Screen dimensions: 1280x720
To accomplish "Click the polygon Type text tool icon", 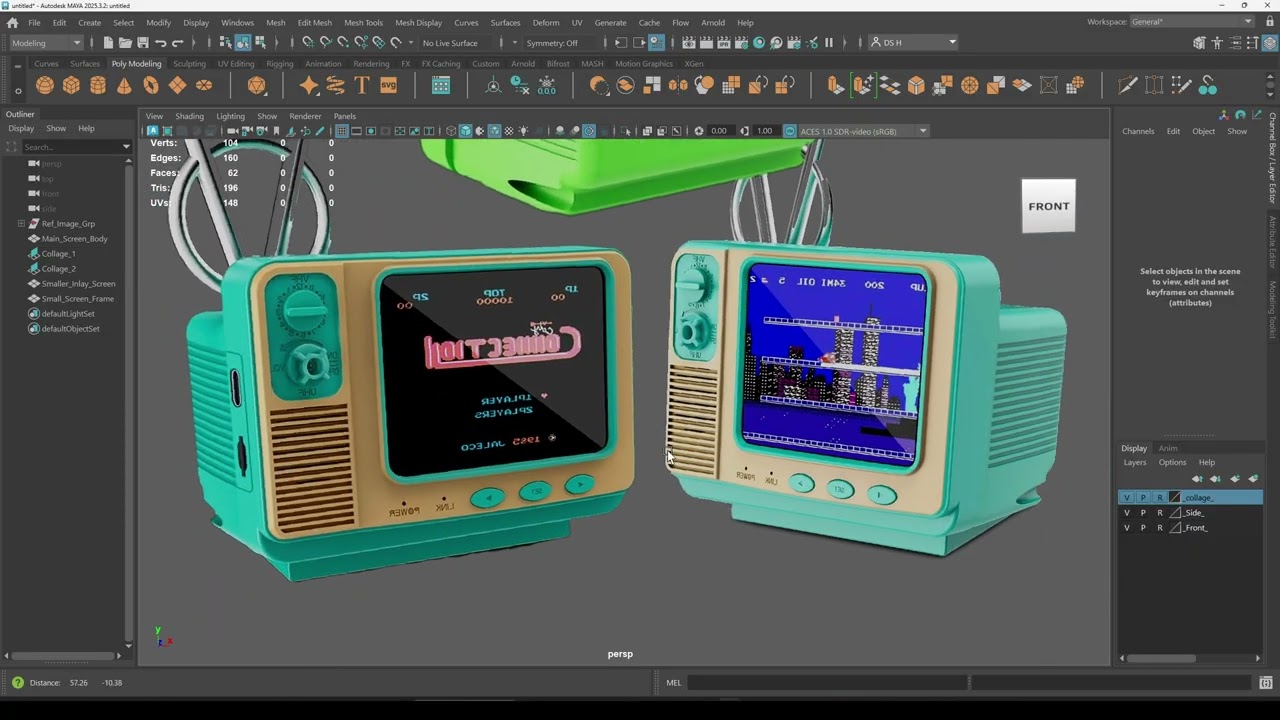I will click(x=362, y=86).
